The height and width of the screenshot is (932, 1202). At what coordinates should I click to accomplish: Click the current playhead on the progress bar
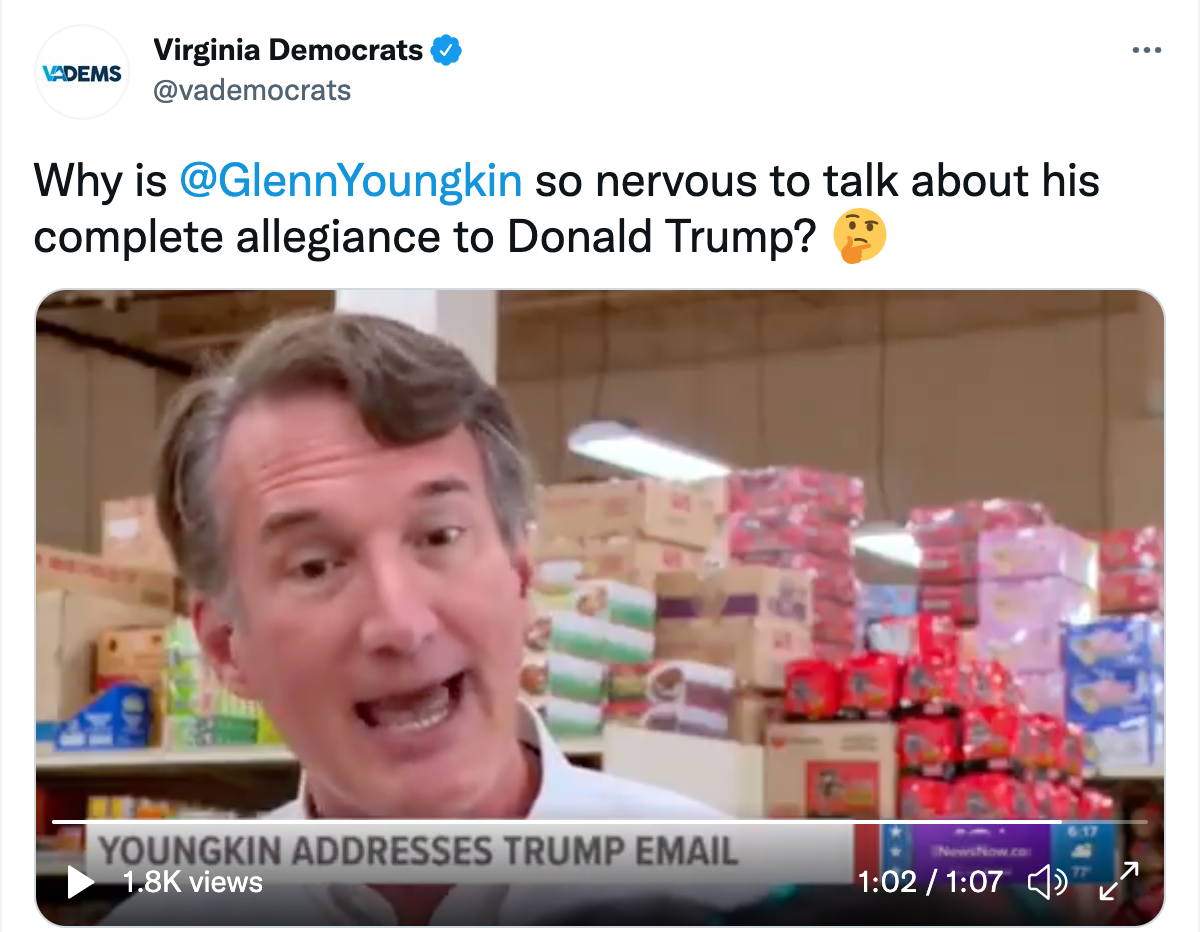tap(1061, 822)
